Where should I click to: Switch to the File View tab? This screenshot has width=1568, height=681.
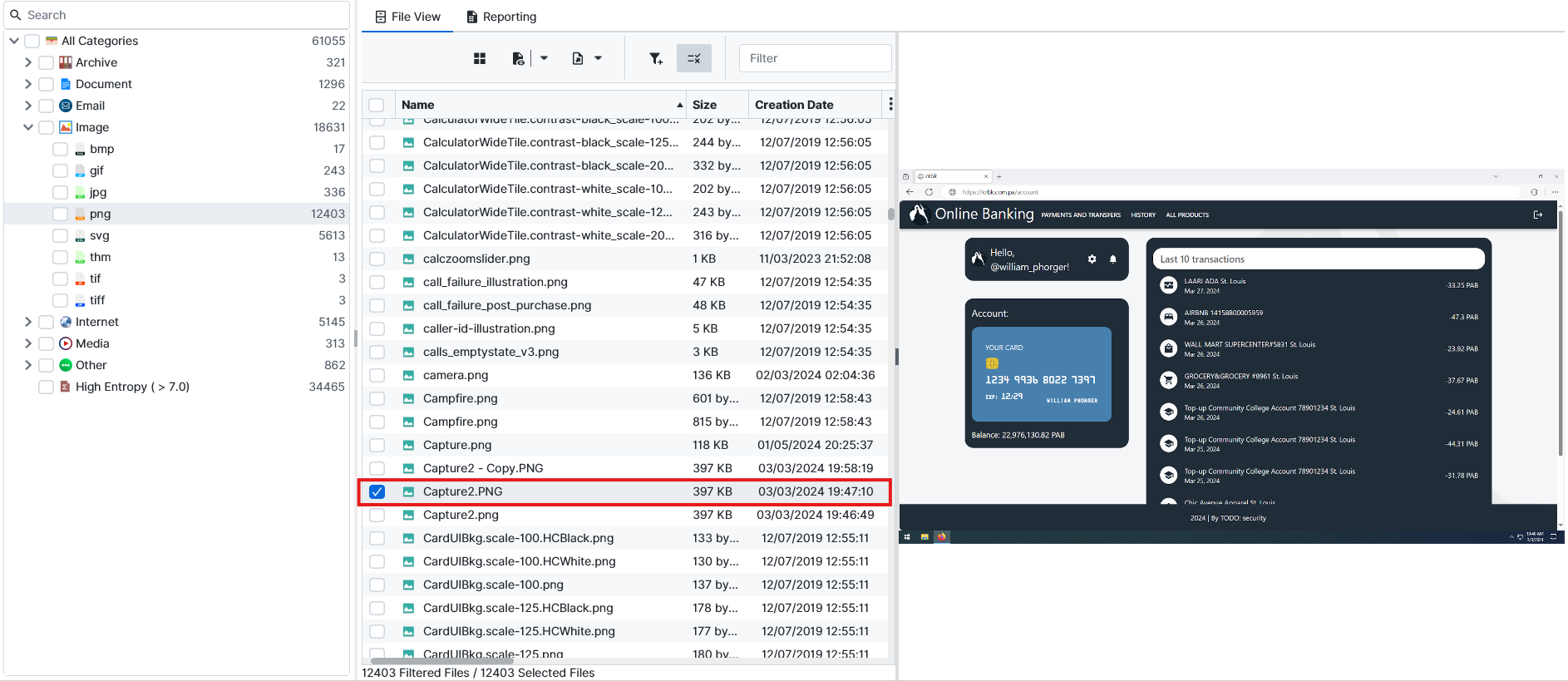(407, 17)
